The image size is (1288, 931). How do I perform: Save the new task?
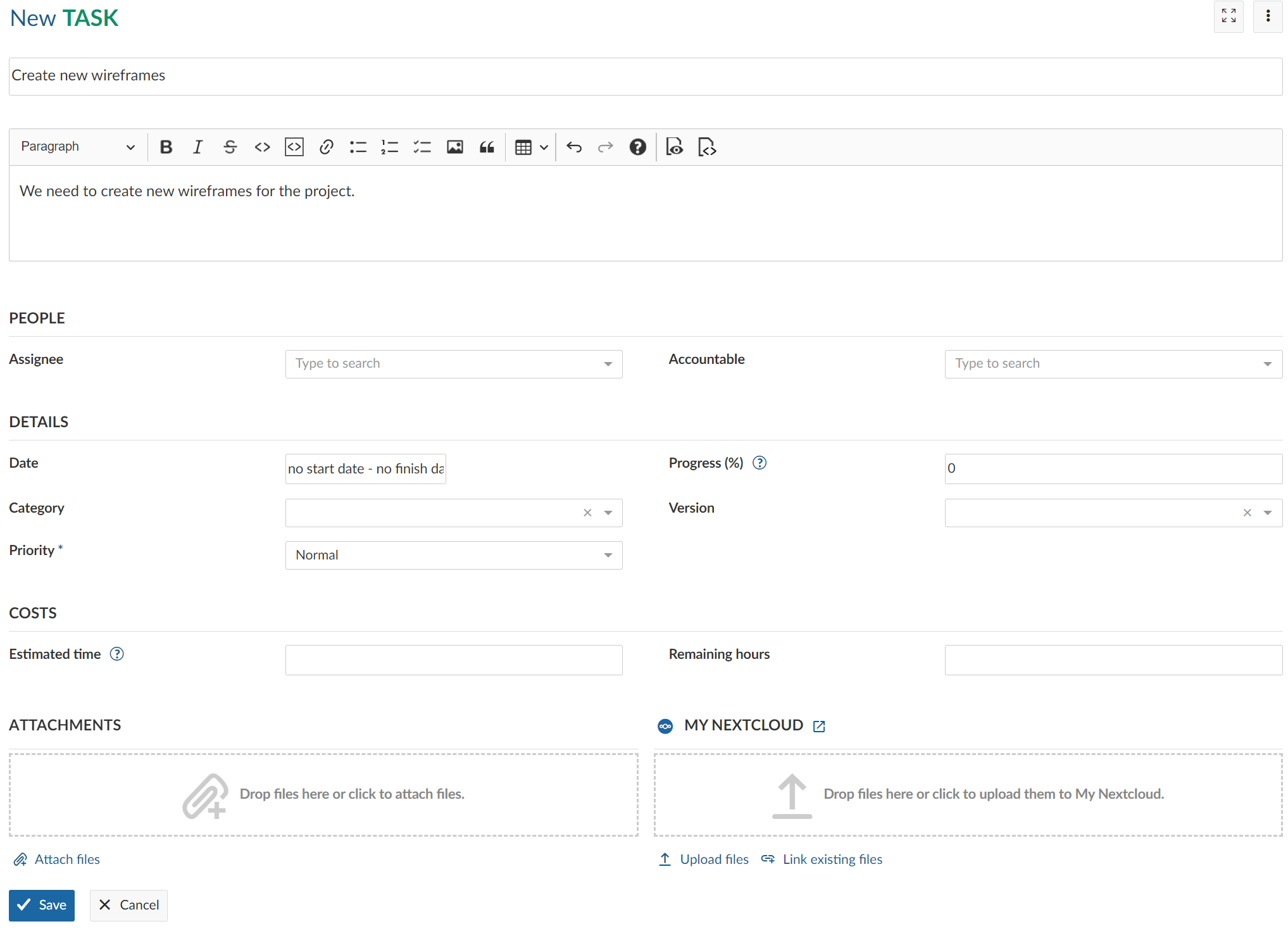pos(41,905)
